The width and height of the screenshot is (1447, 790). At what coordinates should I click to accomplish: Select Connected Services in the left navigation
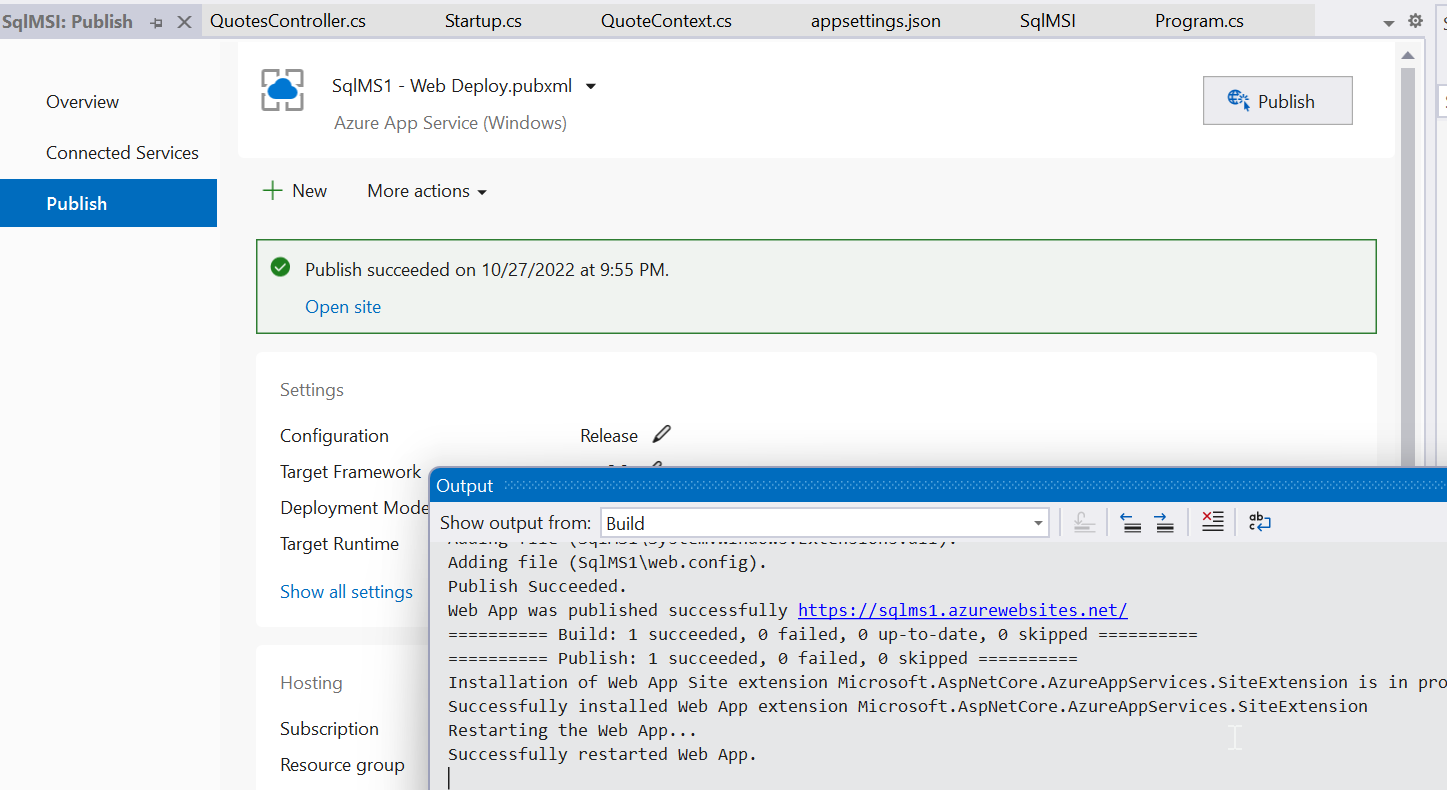(122, 153)
